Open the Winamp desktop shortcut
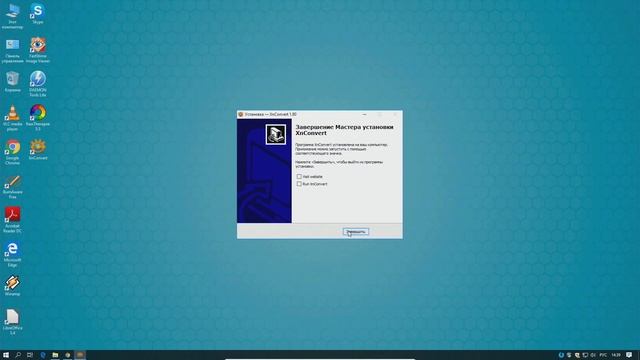Viewport: 640px width, 360px height. point(12,285)
